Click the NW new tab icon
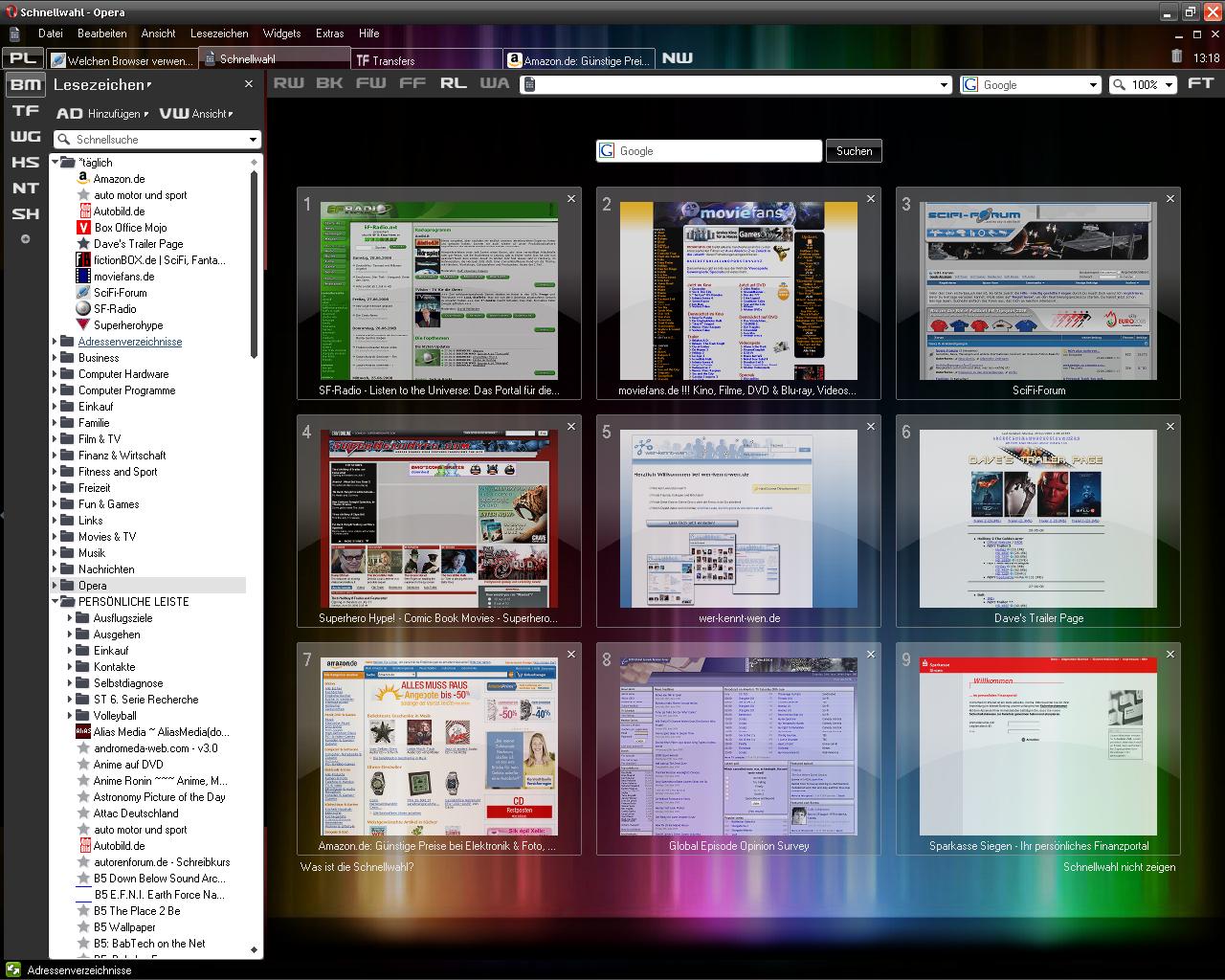Viewport: 1225px width, 980px height. 677,58
